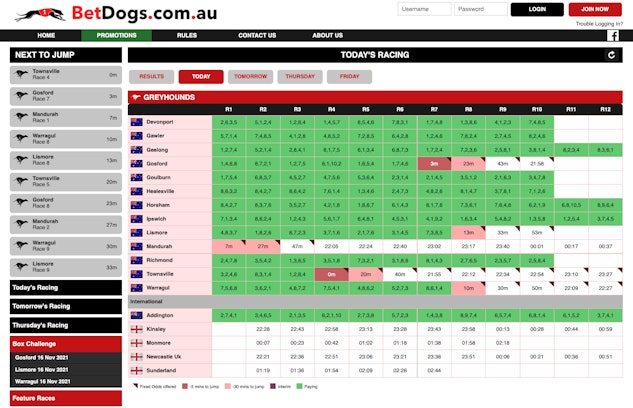Click the Monmore England flag icon

click(x=136, y=343)
